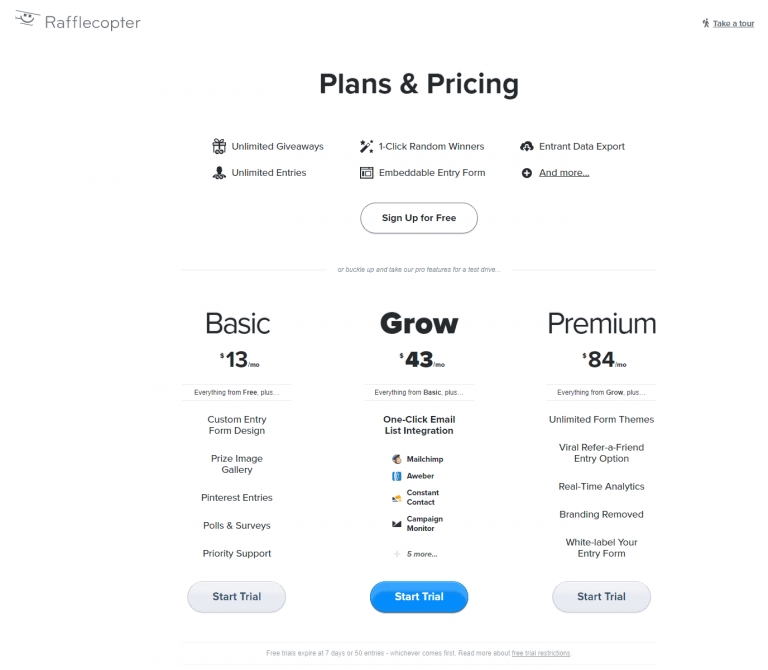Start Trial for the Premium plan
Image resolution: width=768 pixels, height=670 pixels.
(601, 597)
